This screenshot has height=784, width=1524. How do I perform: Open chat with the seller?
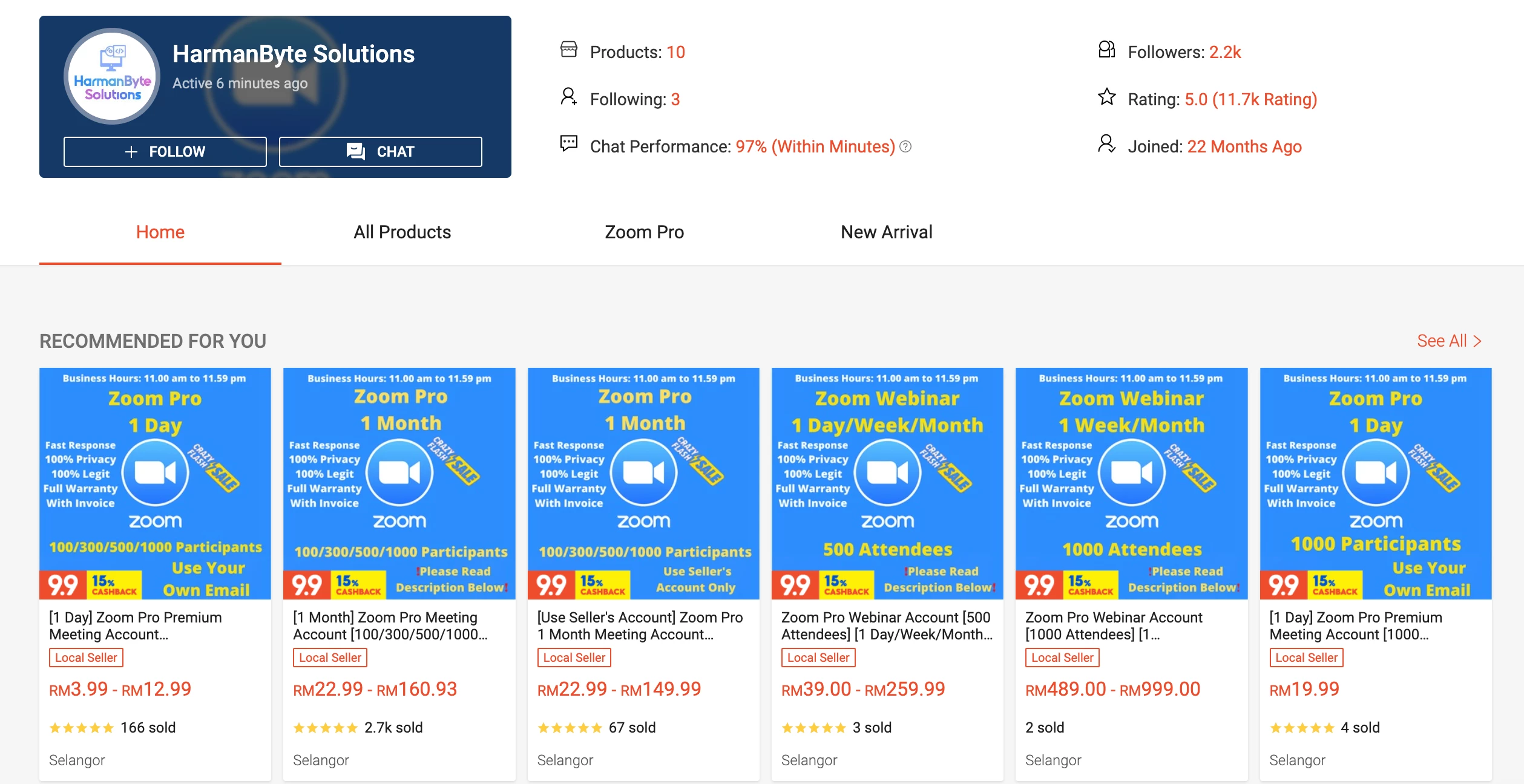pos(380,151)
